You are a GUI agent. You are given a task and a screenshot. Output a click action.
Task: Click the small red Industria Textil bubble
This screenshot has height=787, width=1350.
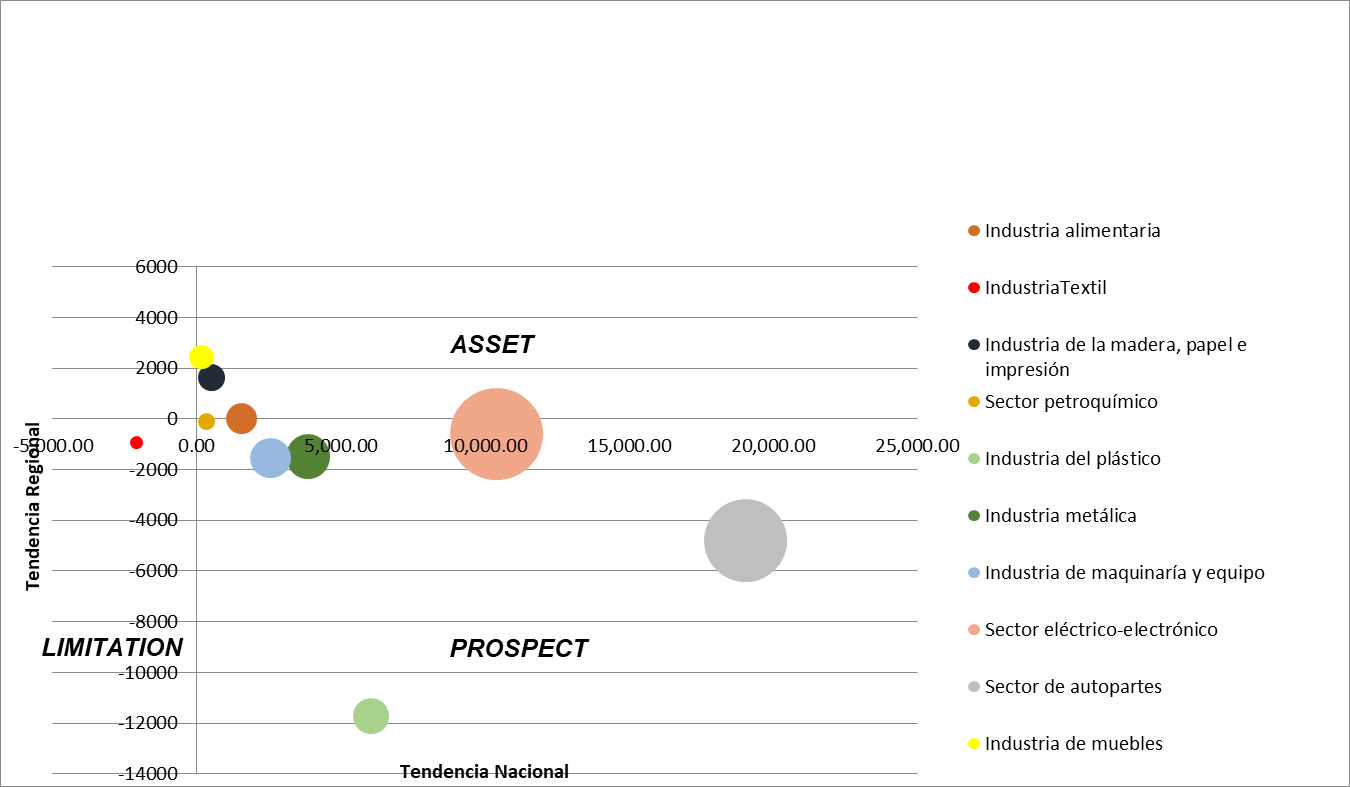(137, 442)
